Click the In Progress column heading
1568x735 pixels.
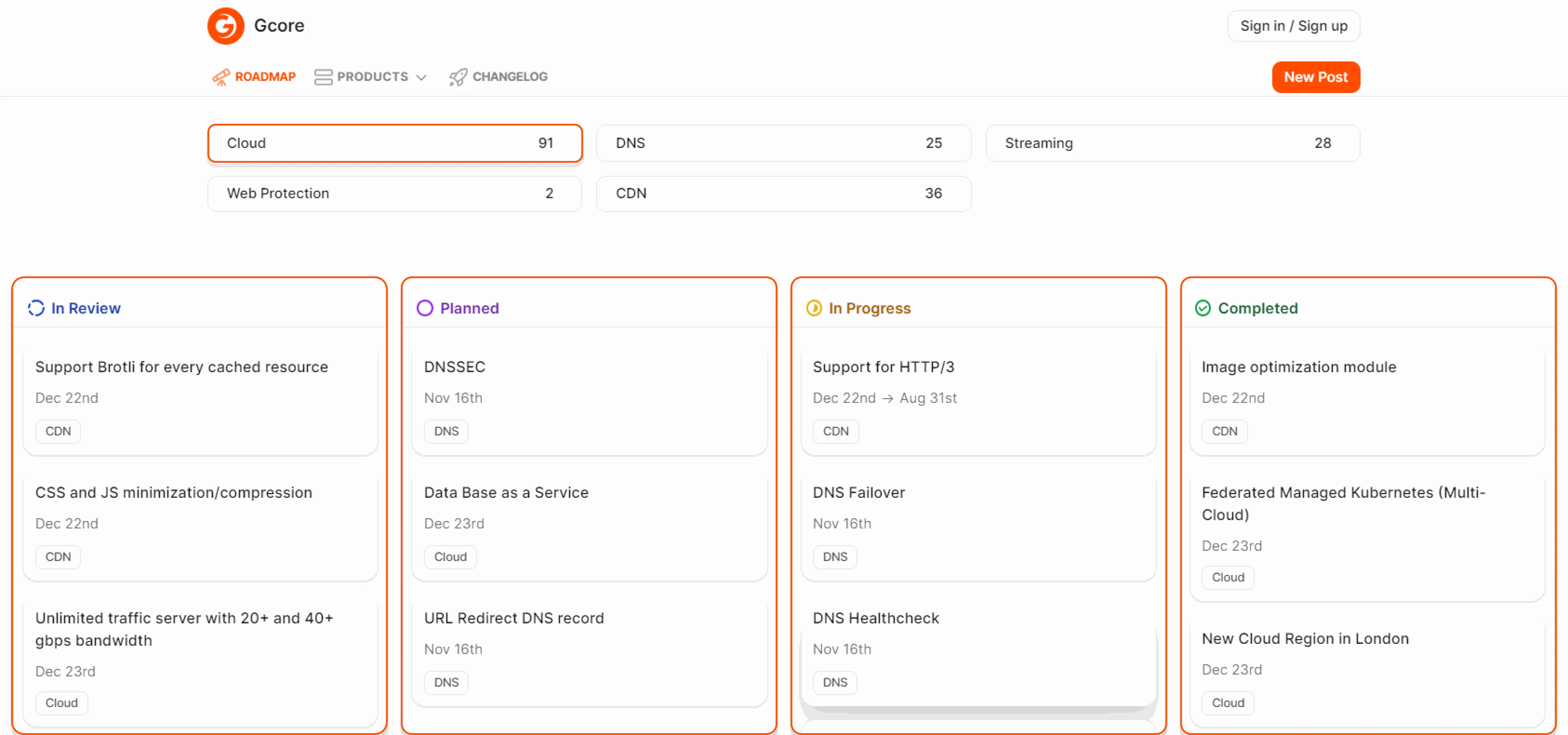tap(870, 308)
